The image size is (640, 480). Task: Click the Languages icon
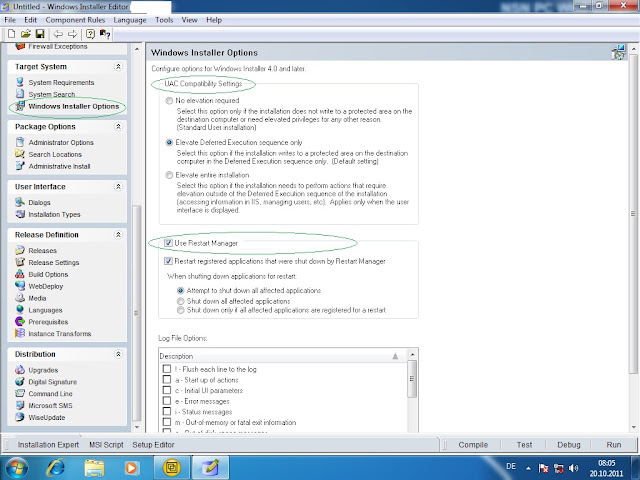(20, 309)
